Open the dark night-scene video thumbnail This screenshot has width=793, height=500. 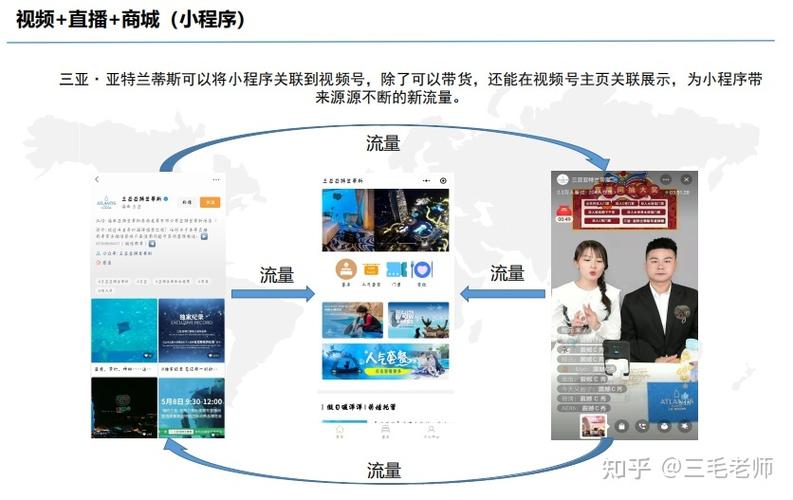tap(124, 408)
